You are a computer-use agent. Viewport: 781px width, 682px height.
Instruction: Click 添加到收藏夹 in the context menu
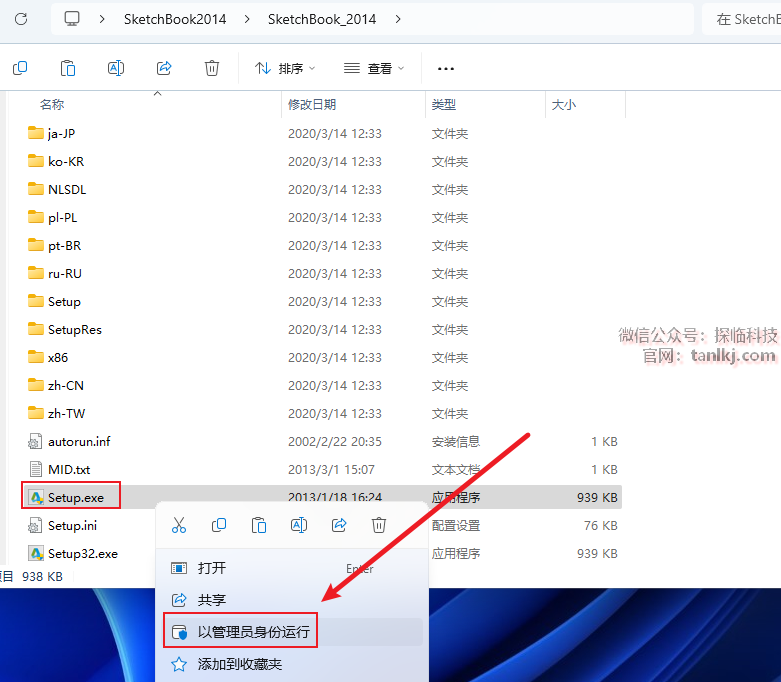click(240, 664)
